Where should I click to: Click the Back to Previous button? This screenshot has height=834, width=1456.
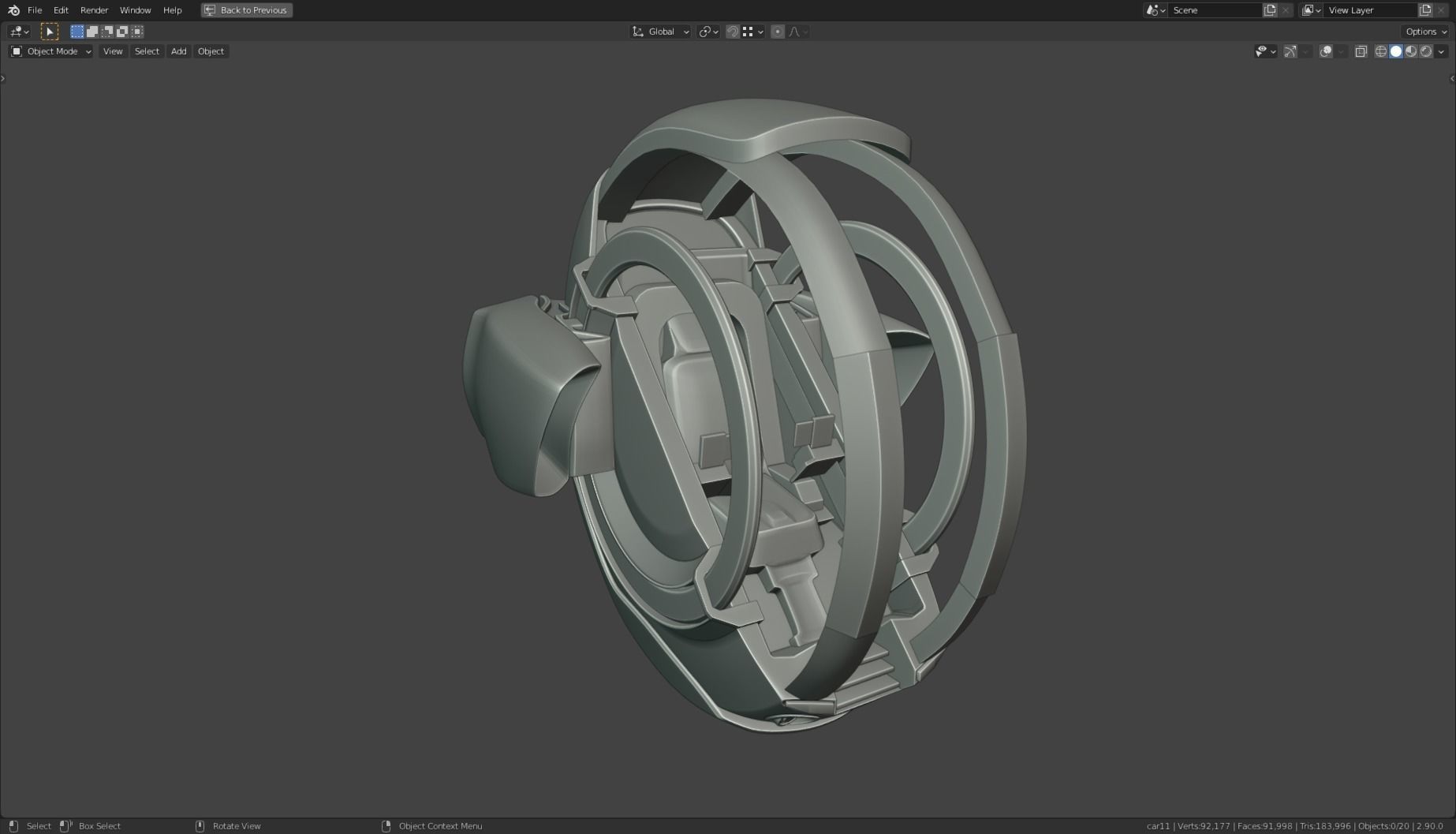[247, 10]
